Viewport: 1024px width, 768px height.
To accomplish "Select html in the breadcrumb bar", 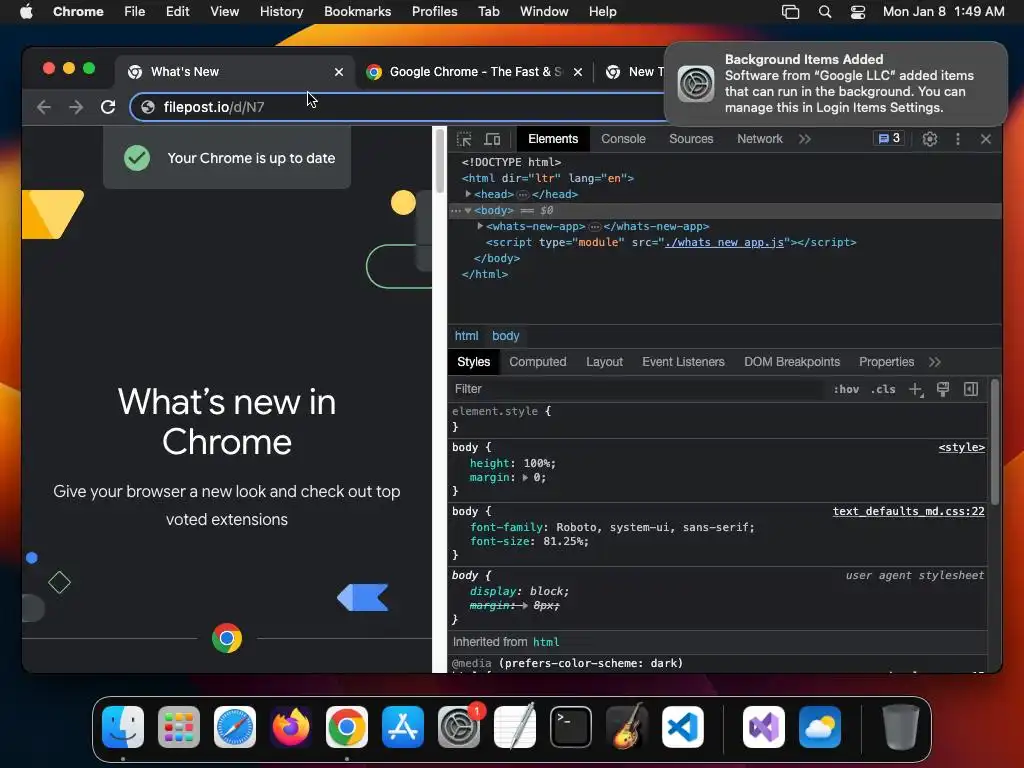I will point(466,336).
